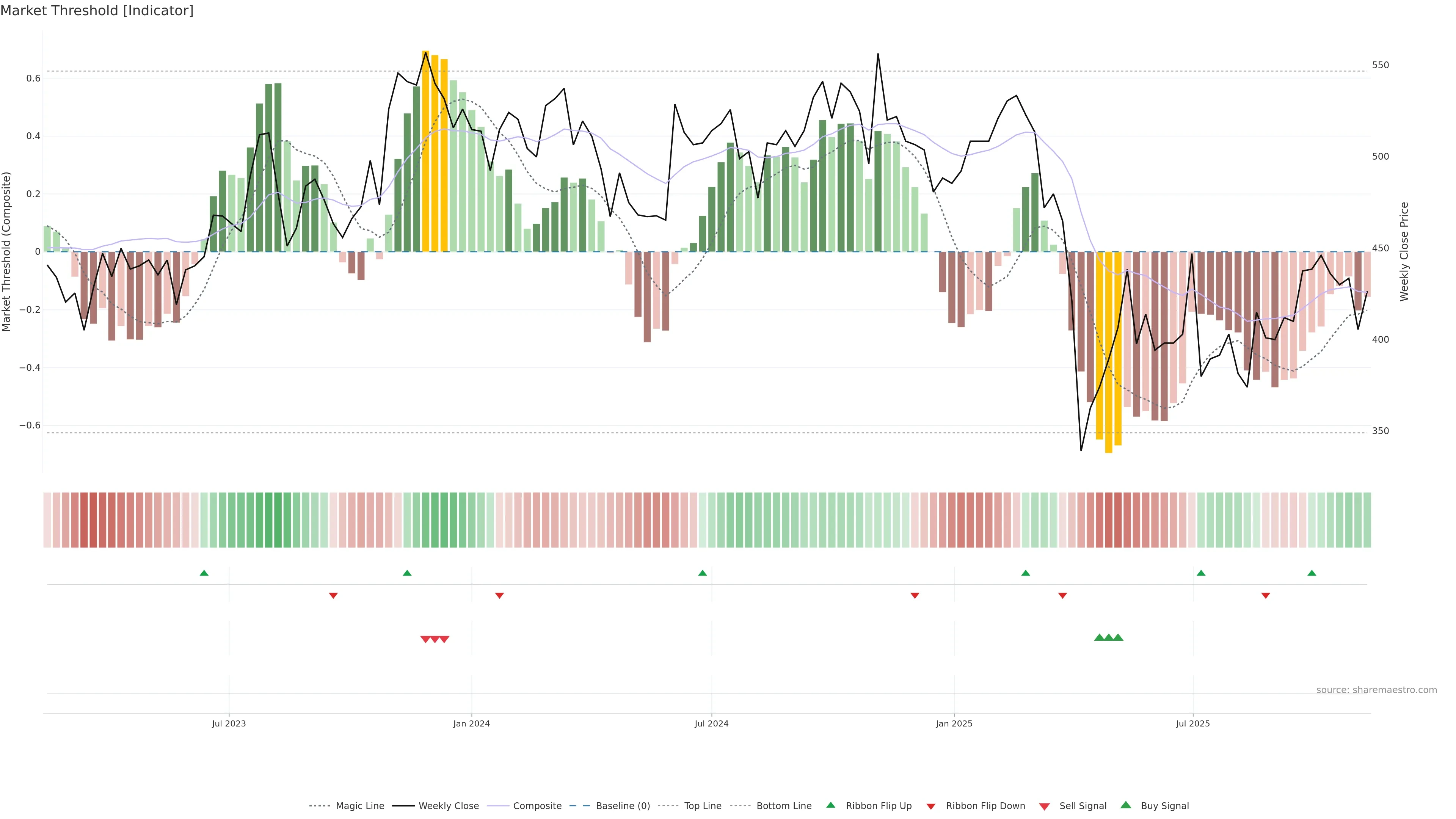Click the Ribbon Flip Up legend triangle icon
This screenshot has height=819, width=1456.
[830, 805]
